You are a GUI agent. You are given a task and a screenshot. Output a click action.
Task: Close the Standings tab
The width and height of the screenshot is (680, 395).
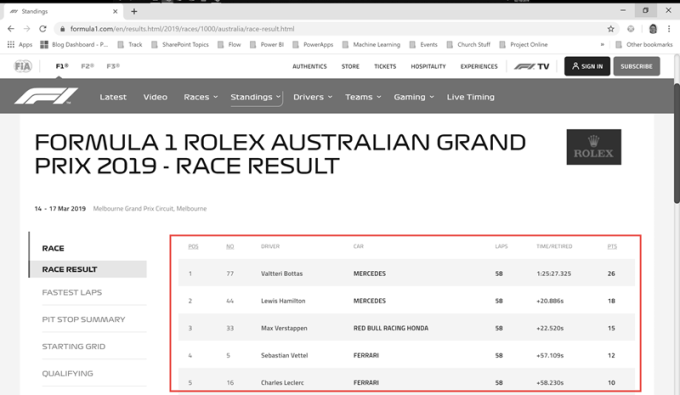115,11
